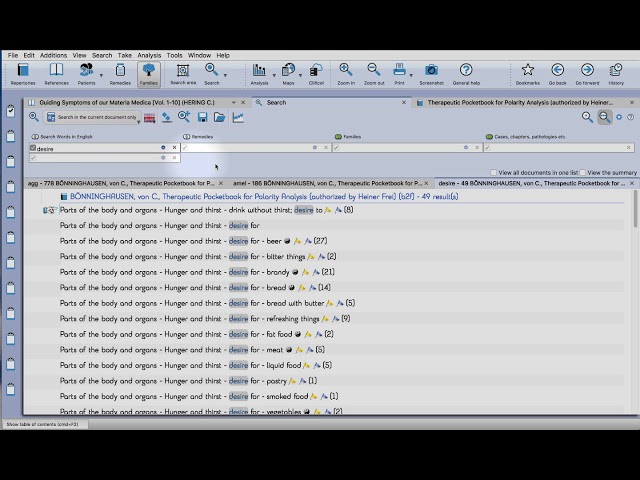Click the Go back arrow
The image size is (640, 480).
557,74
